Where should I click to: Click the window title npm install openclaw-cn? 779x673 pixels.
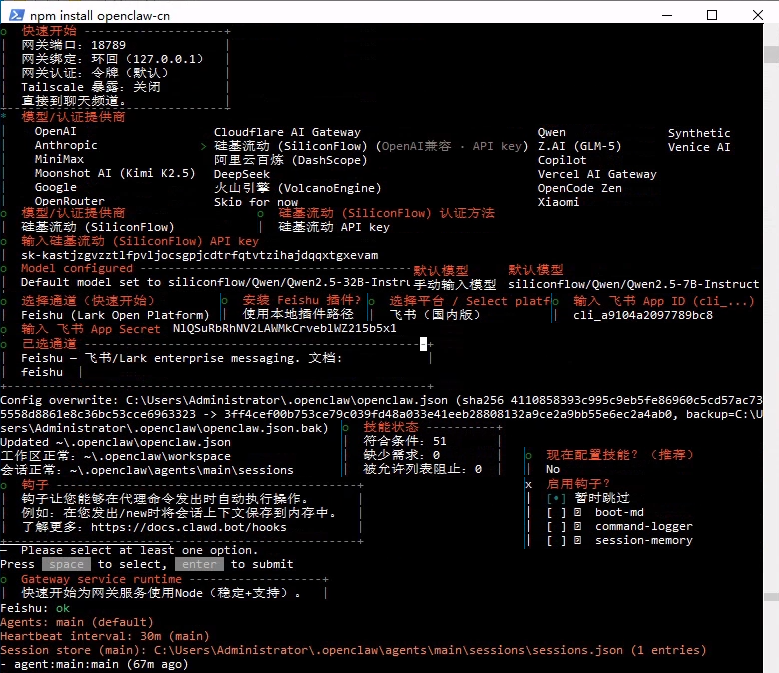click(x=100, y=16)
